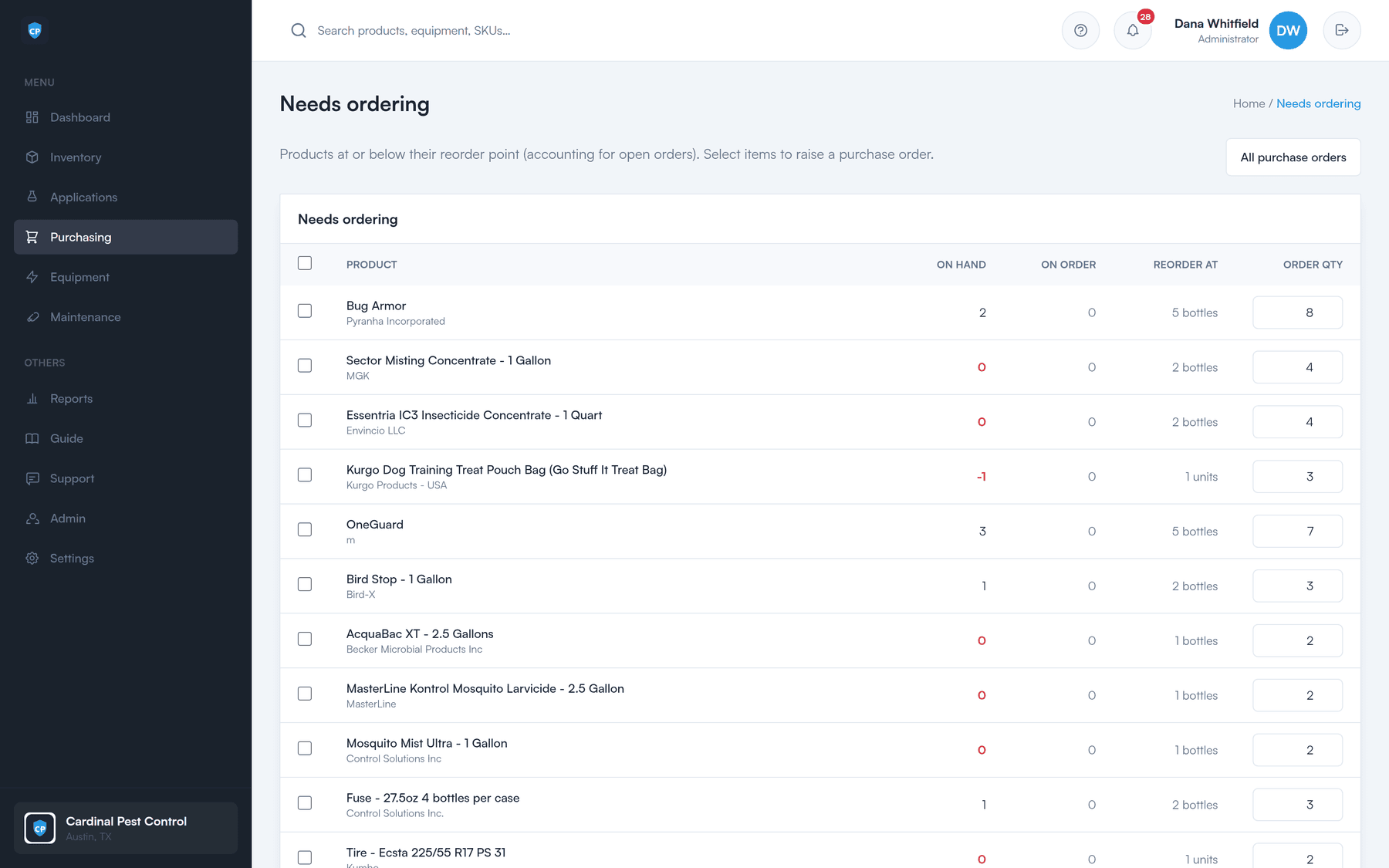Edit order qty field for MasterLine Kontrol
The width and height of the screenshot is (1389, 868).
click(1297, 695)
